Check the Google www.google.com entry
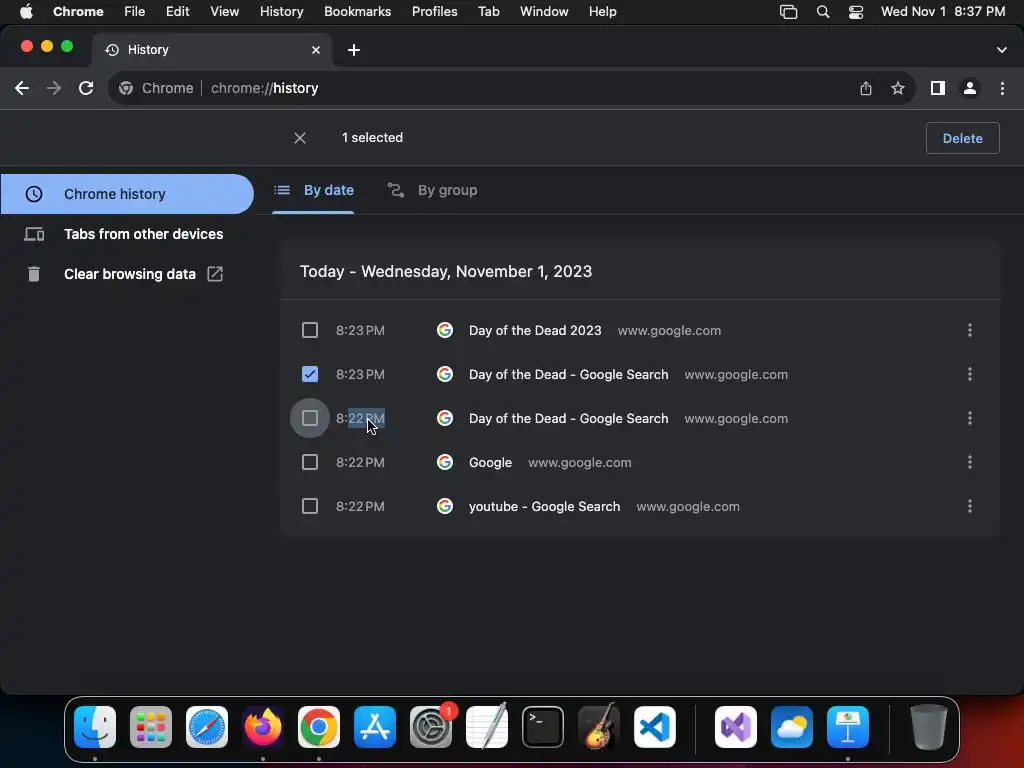This screenshot has width=1024, height=768. (x=310, y=462)
